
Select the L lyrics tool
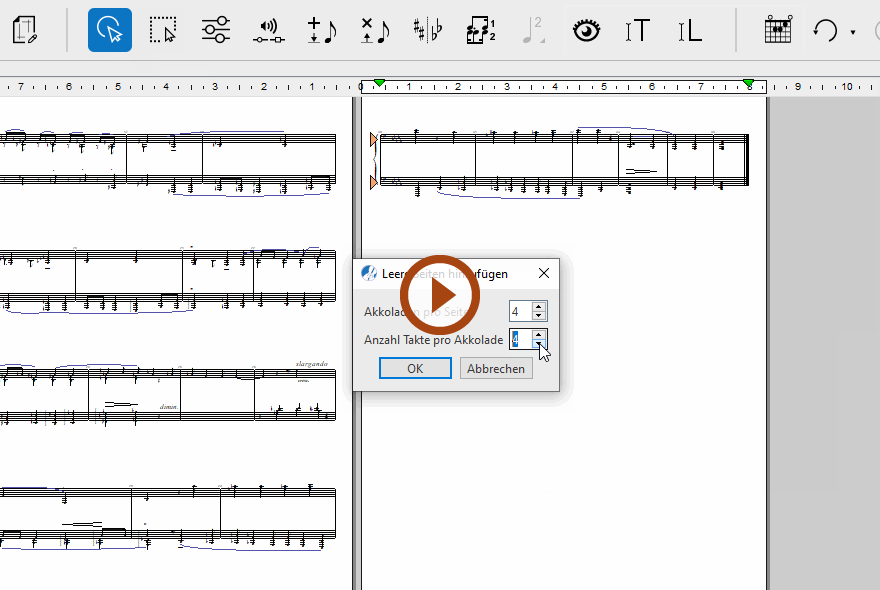(689, 30)
